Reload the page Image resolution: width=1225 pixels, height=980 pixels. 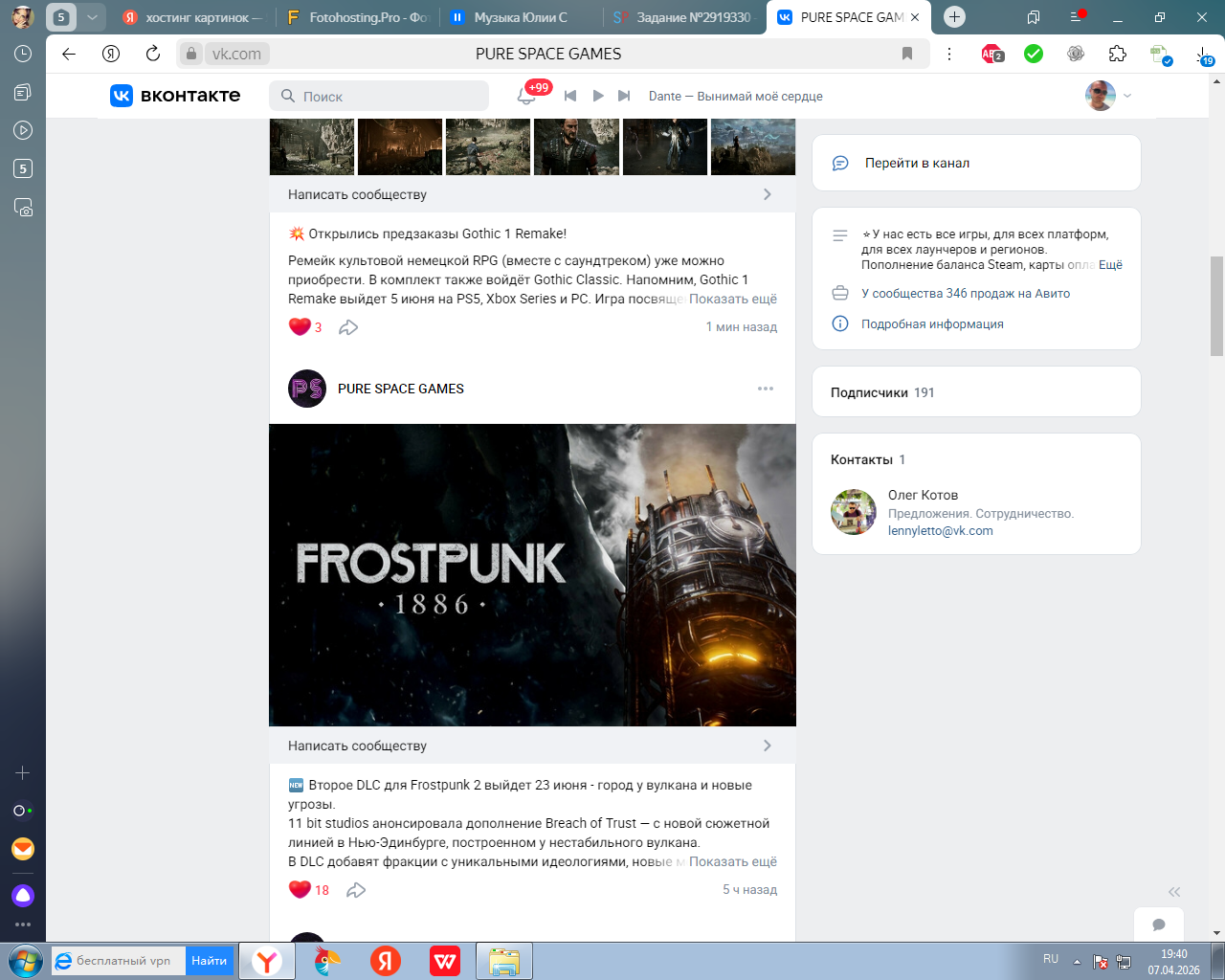click(153, 54)
